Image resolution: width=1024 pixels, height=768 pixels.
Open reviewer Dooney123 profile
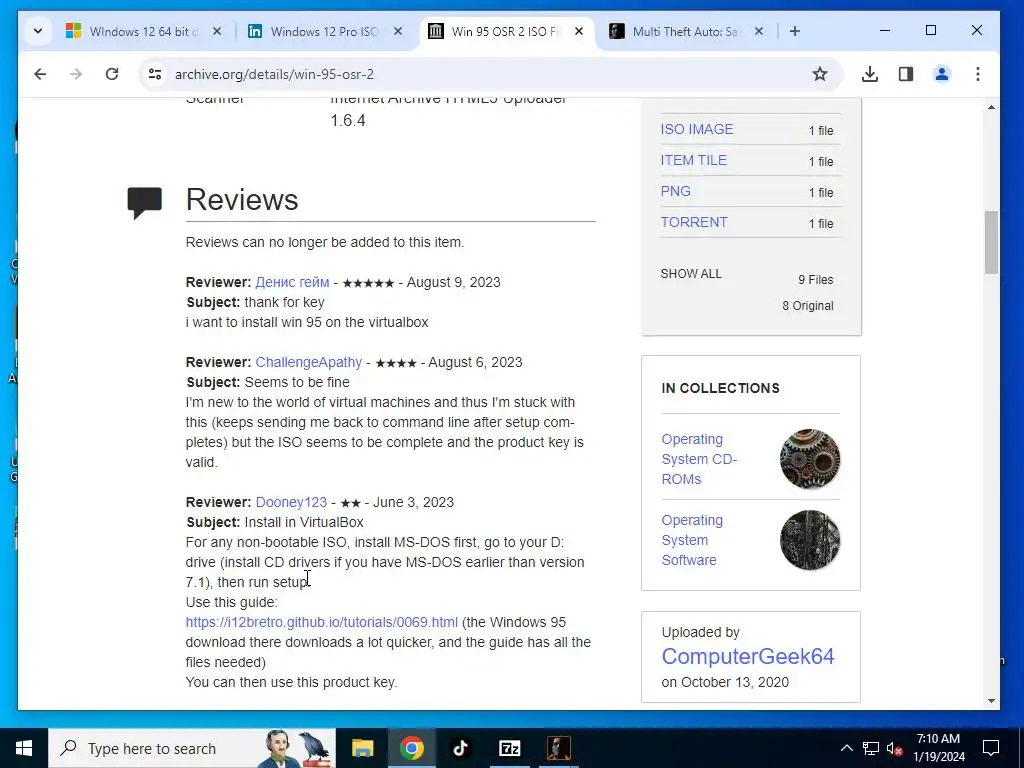(291, 502)
